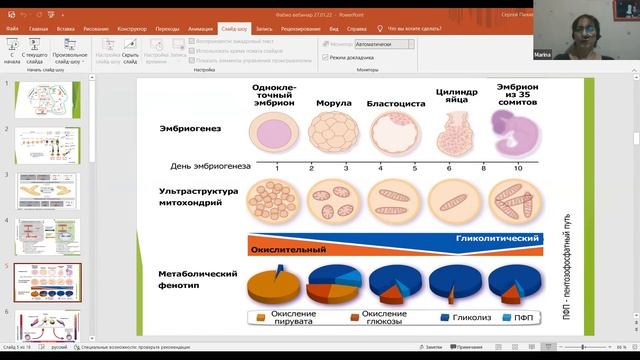Image resolution: width=640 pixels, height=360 pixels.
Task: Select slide 4 thumbnail
Action: pyautogui.click(x=48, y=237)
